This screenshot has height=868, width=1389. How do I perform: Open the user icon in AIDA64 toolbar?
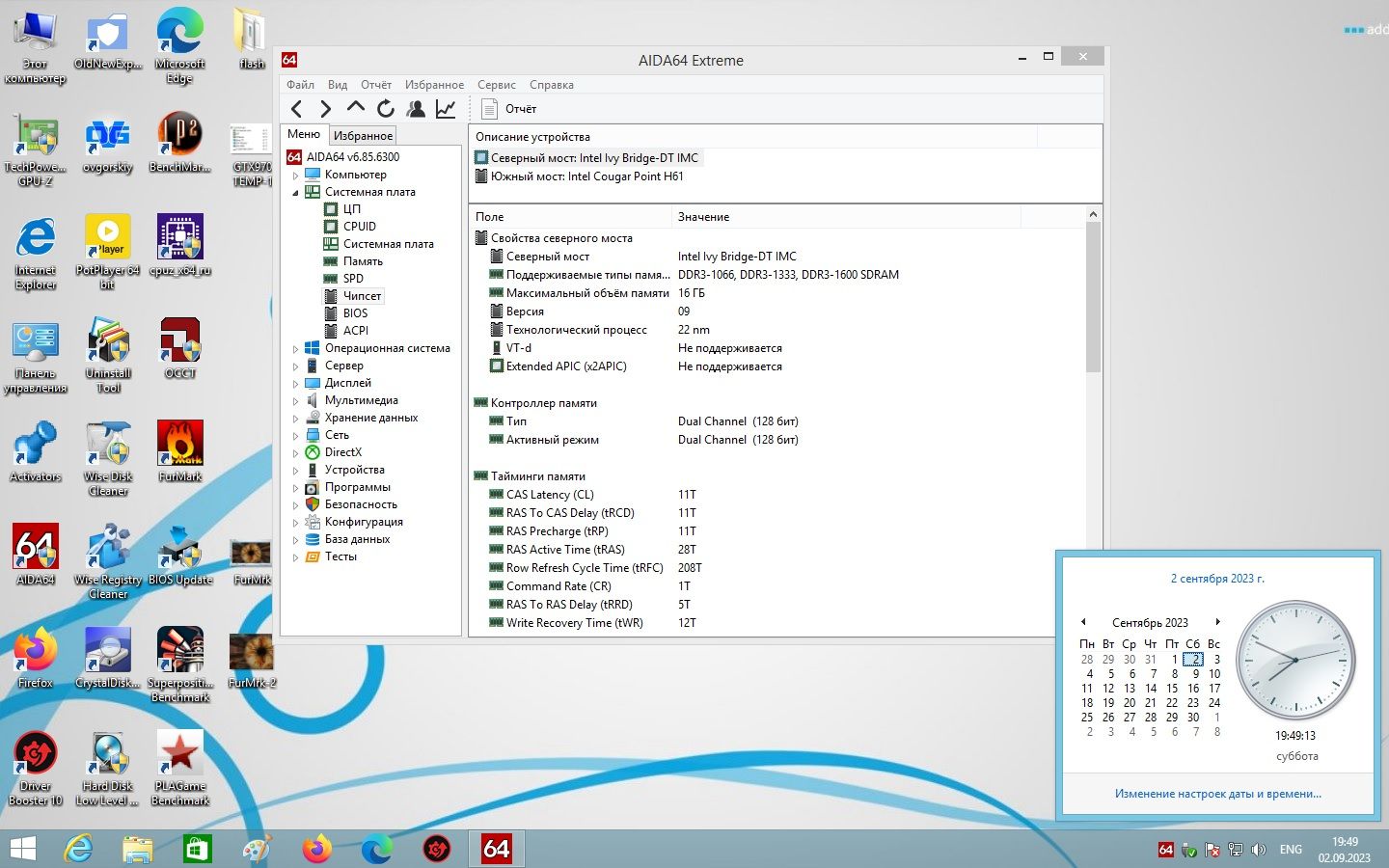416,109
